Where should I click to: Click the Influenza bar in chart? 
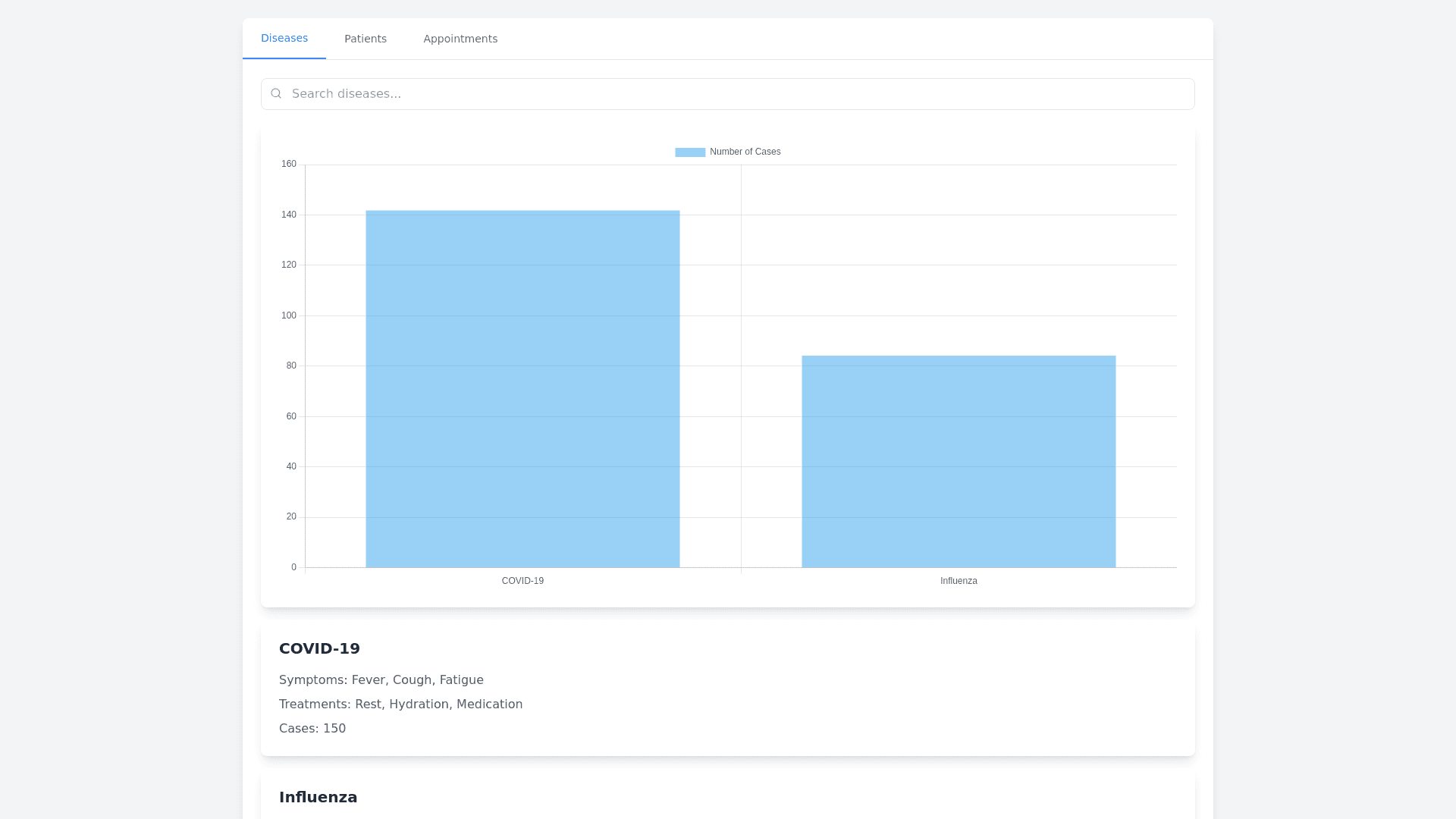pos(959,461)
